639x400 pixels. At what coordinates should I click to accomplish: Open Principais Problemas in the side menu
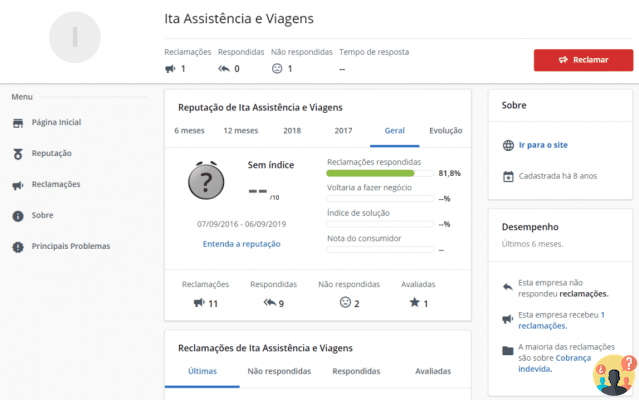pos(71,246)
